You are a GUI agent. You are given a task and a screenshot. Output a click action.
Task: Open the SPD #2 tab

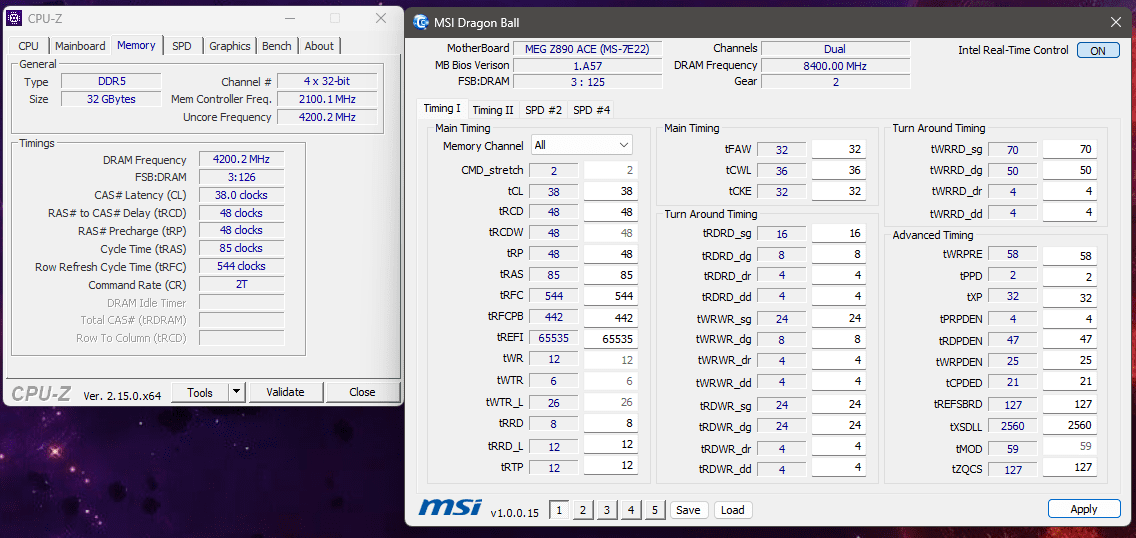pos(543,110)
